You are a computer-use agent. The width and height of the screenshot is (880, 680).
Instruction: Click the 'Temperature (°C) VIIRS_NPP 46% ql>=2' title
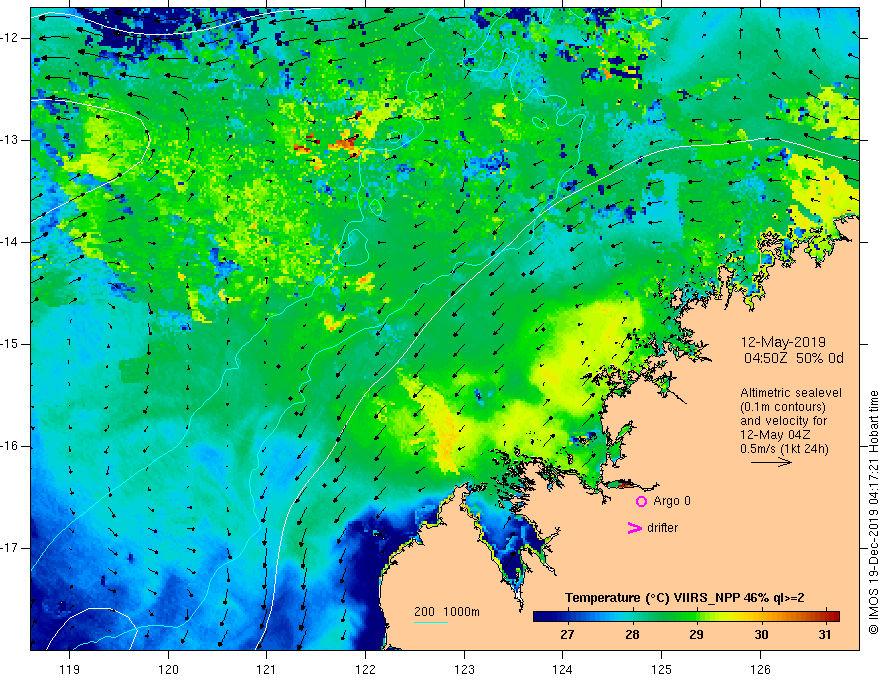point(684,598)
